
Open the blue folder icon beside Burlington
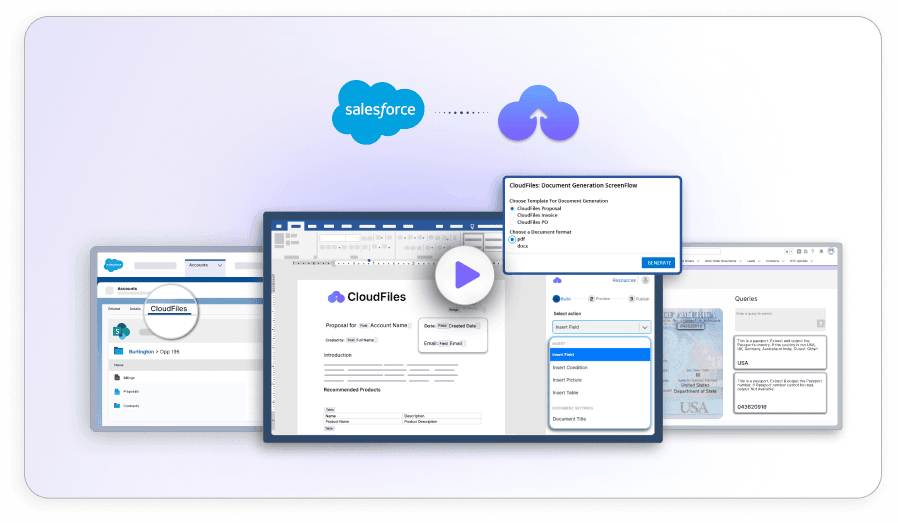(119, 351)
